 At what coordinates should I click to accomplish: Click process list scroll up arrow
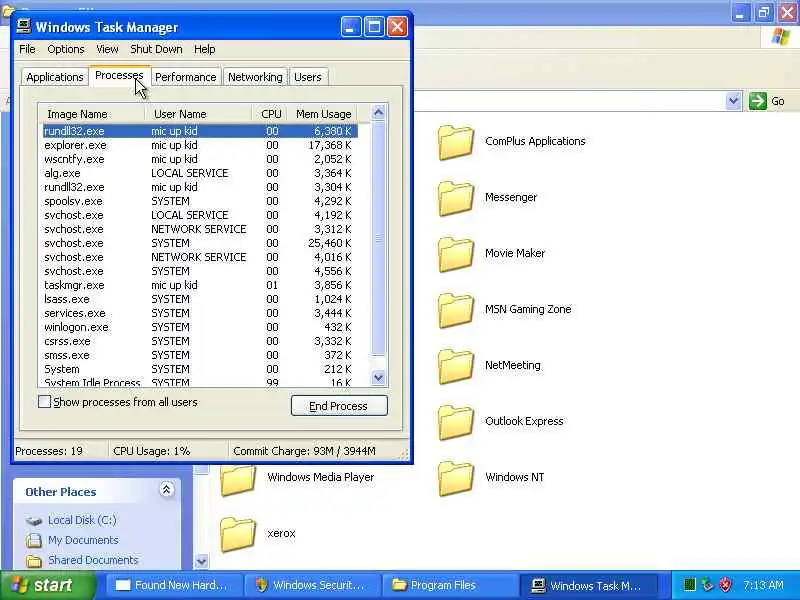tap(379, 112)
